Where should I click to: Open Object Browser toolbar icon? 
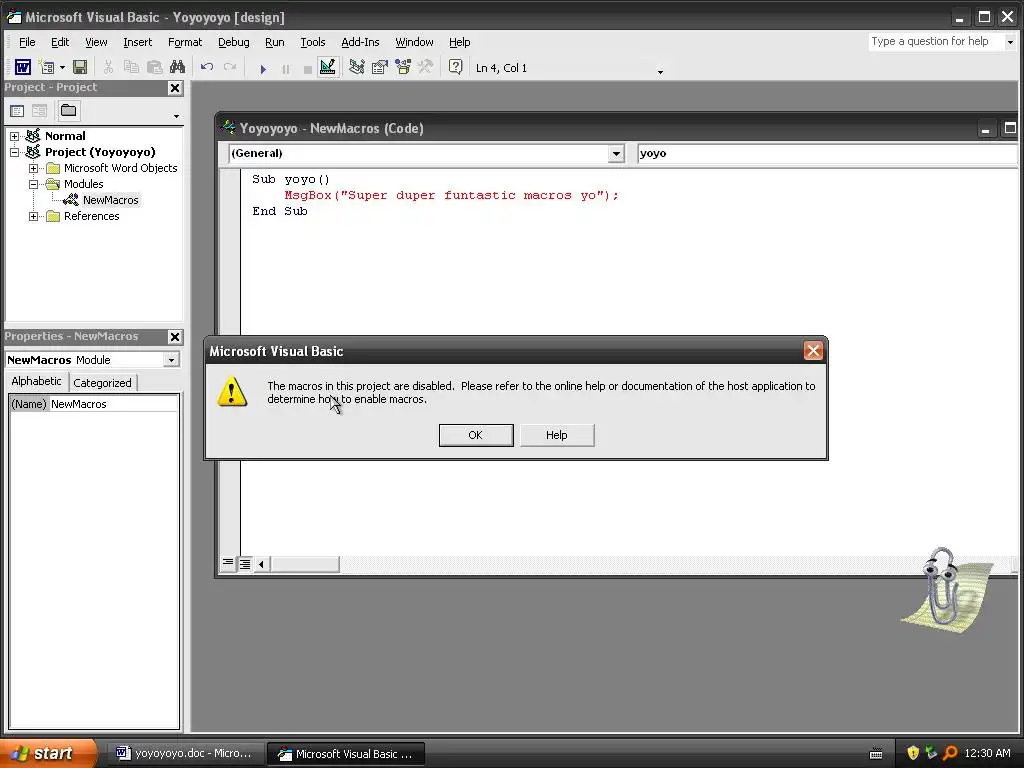click(403, 67)
